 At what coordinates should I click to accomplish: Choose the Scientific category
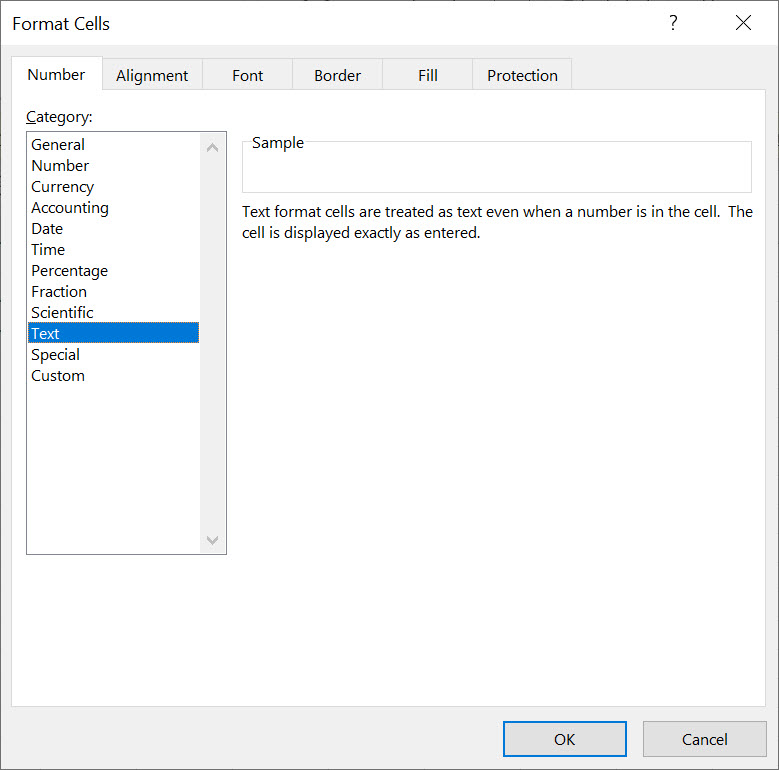pyautogui.click(x=114, y=312)
